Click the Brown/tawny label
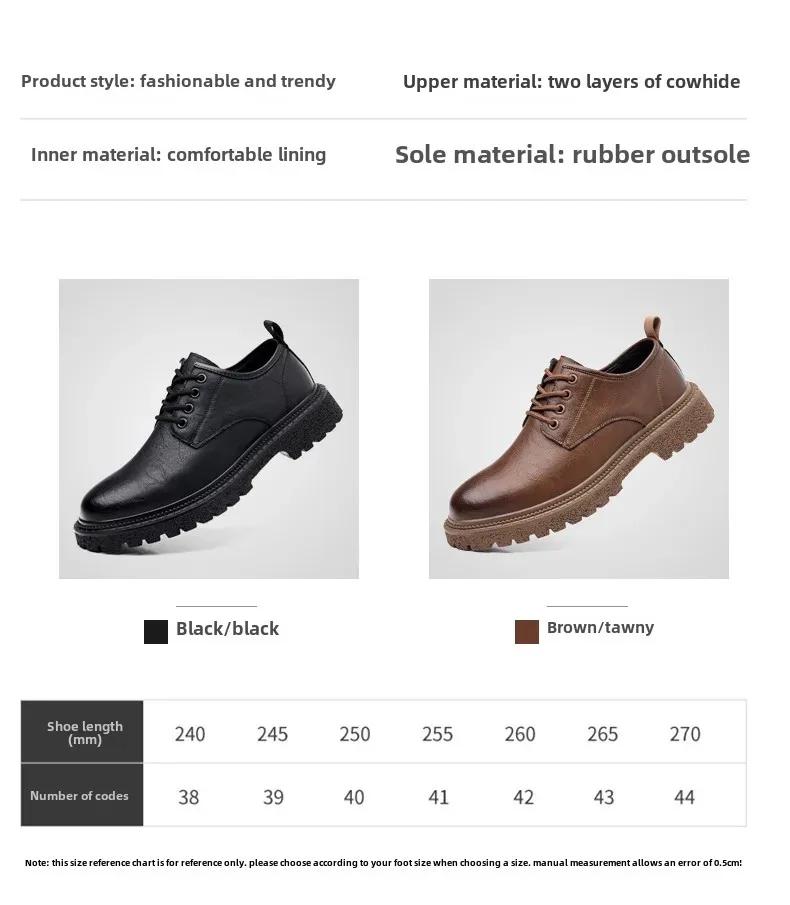The height and width of the screenshot is (905, 790). point(600,627)
